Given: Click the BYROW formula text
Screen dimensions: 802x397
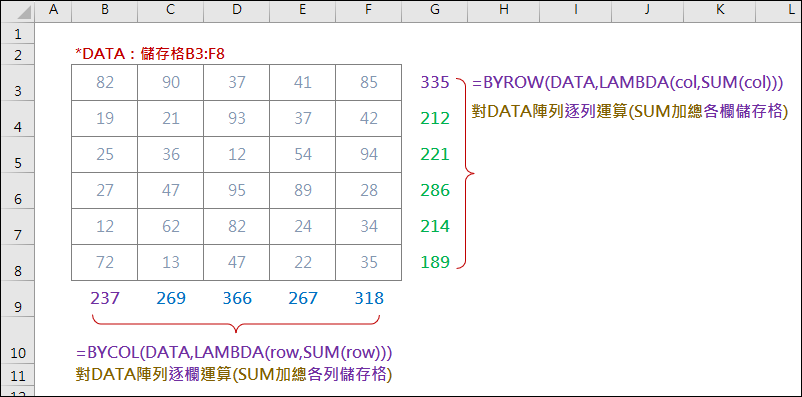Looking at the screenshot, I should click(x=628, y=83).
